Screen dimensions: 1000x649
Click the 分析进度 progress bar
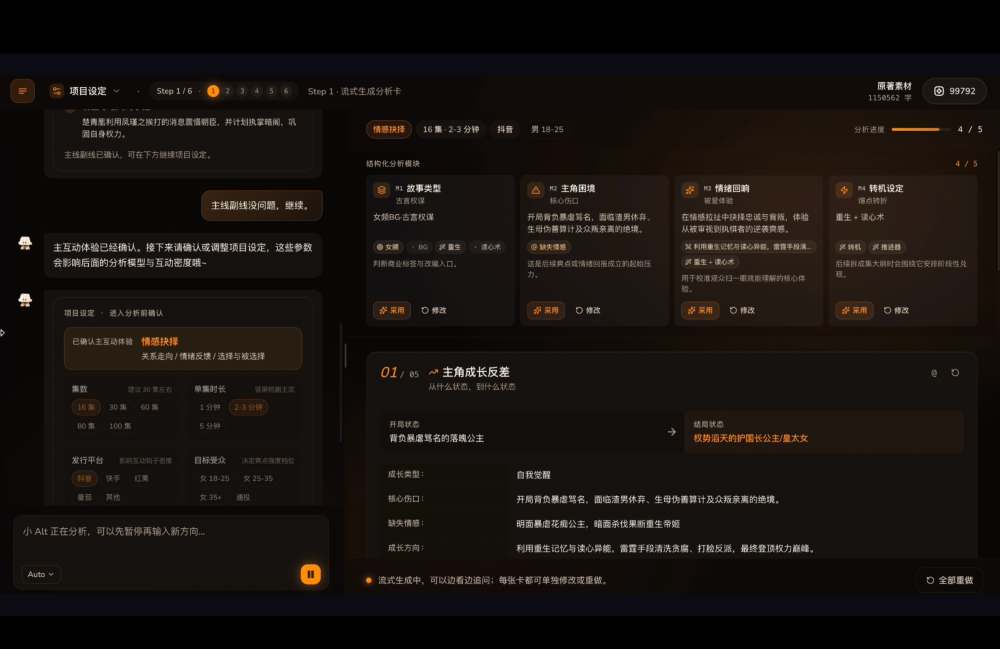pos(921,129)
